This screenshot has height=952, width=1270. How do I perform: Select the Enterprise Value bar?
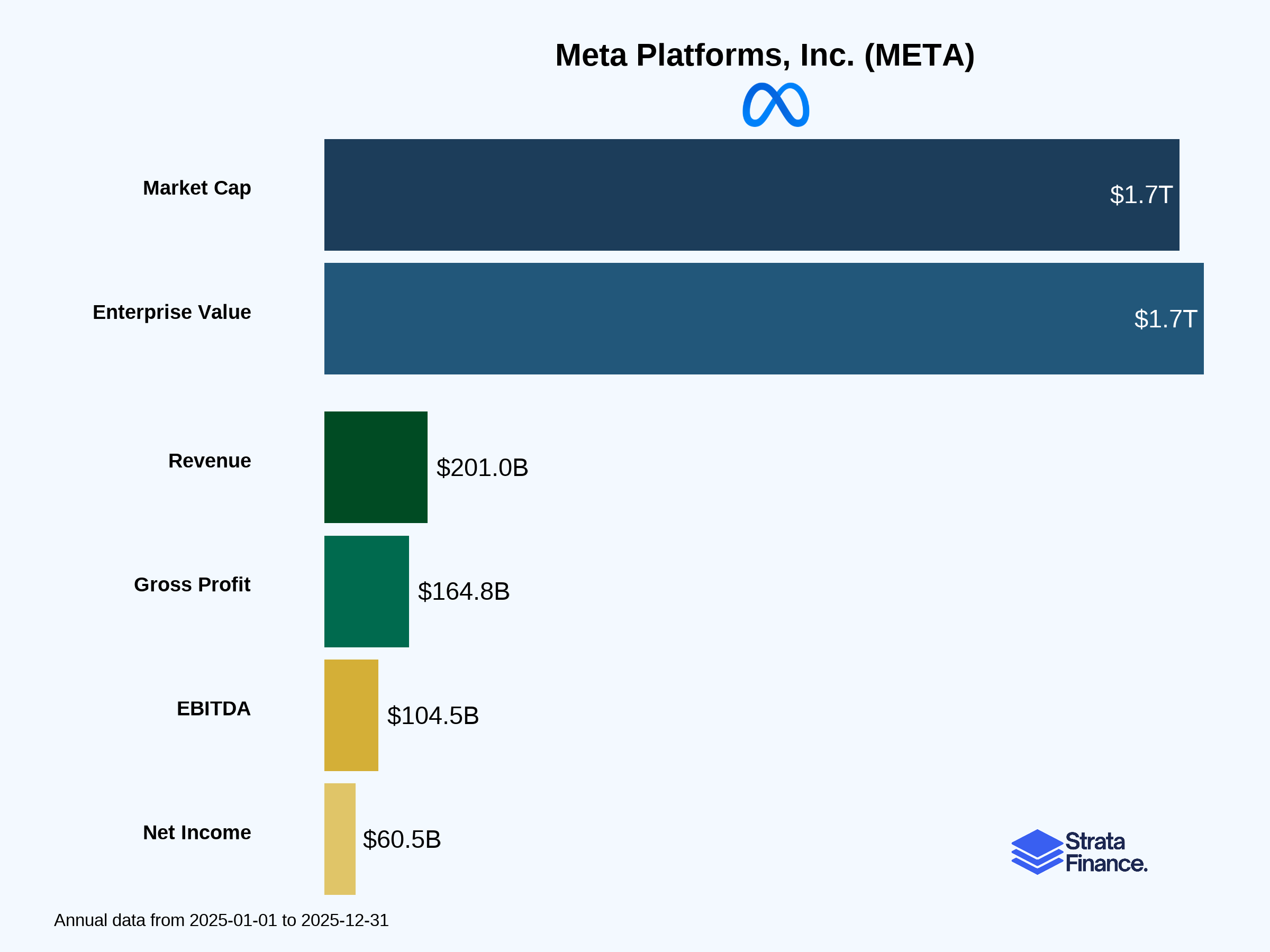[x=764, y=318]
